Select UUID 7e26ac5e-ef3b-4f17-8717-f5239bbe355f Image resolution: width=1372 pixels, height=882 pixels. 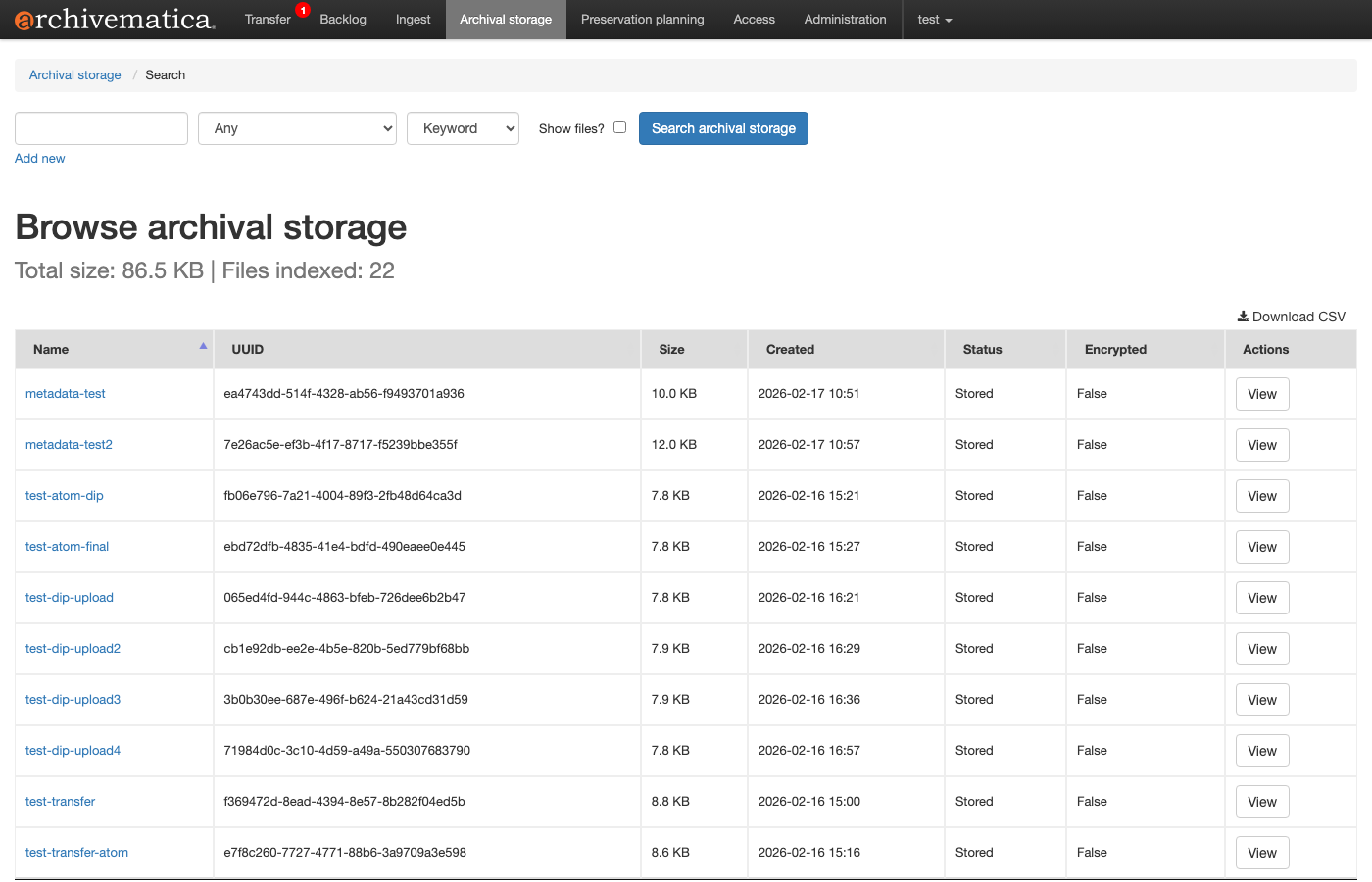(340, 445)
